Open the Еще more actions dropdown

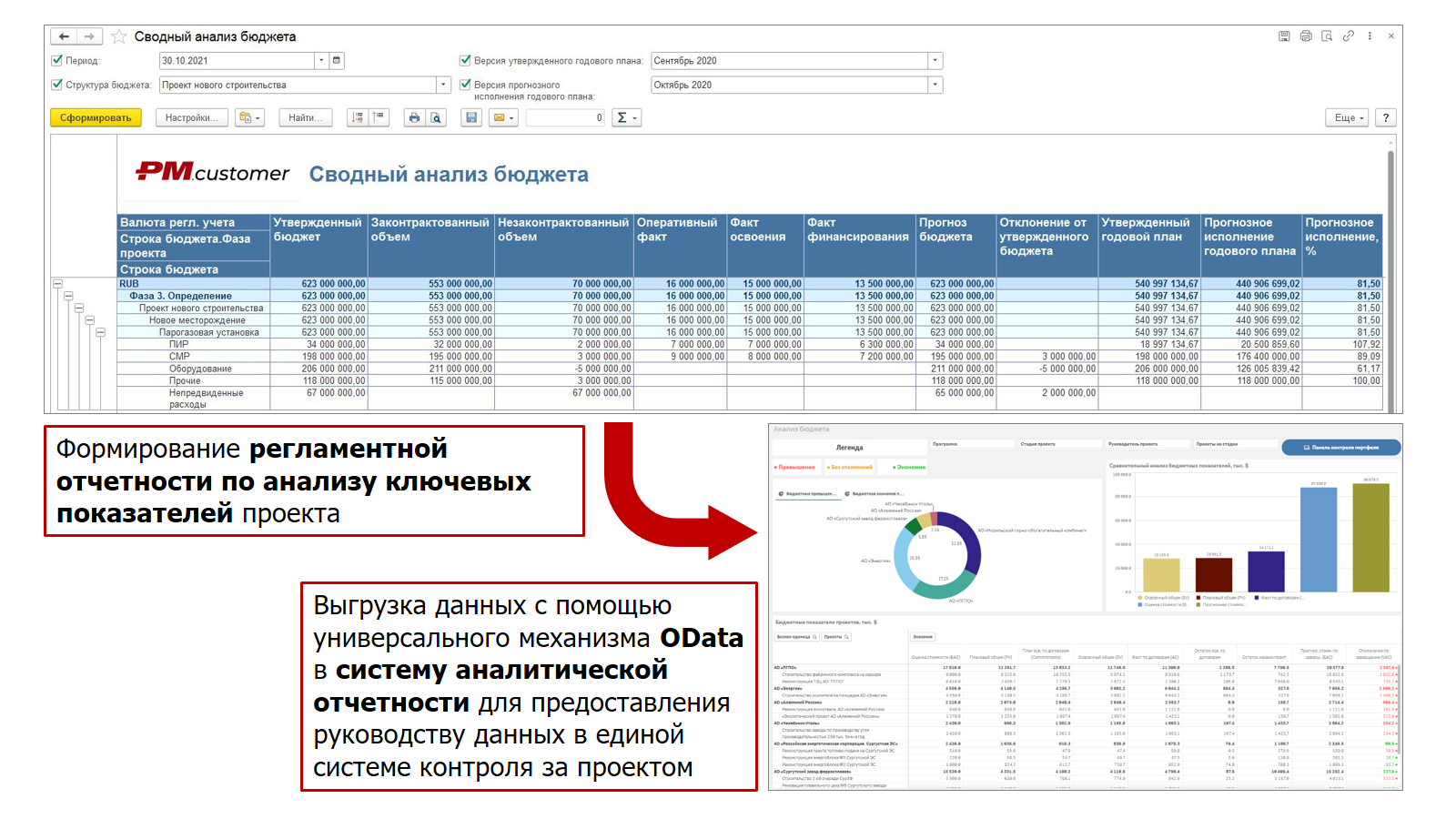(1349, 117)
